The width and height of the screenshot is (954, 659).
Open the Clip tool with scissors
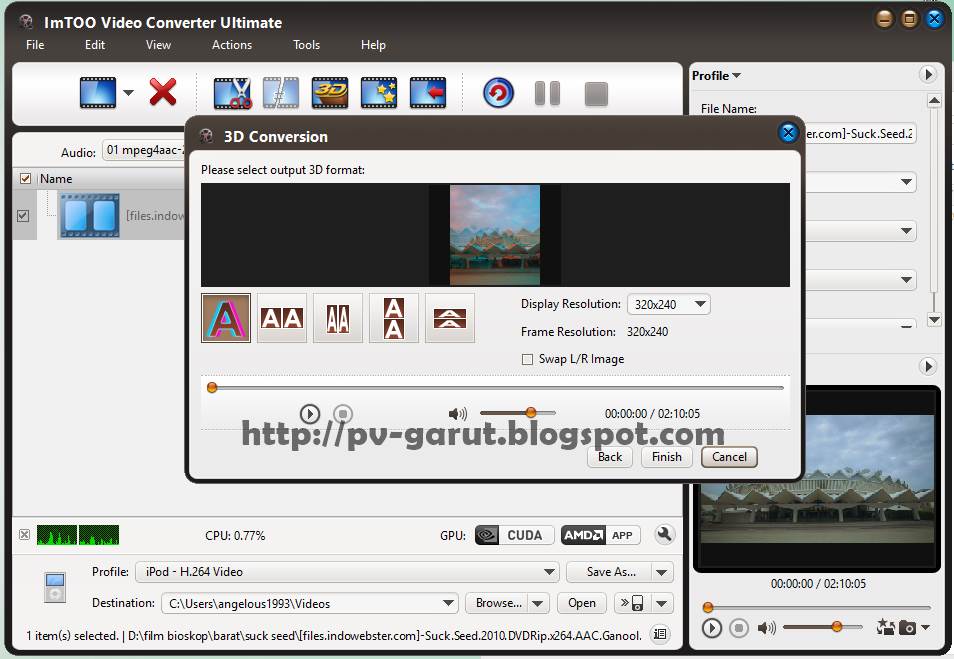tap(232, 93)
